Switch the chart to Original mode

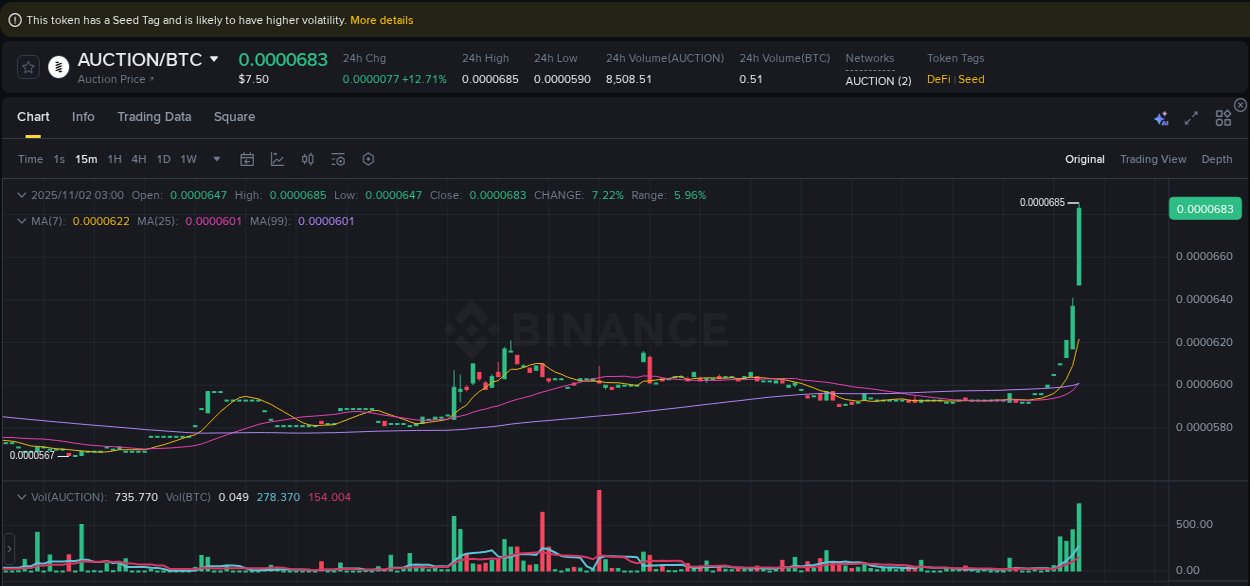pos(1085,159)
